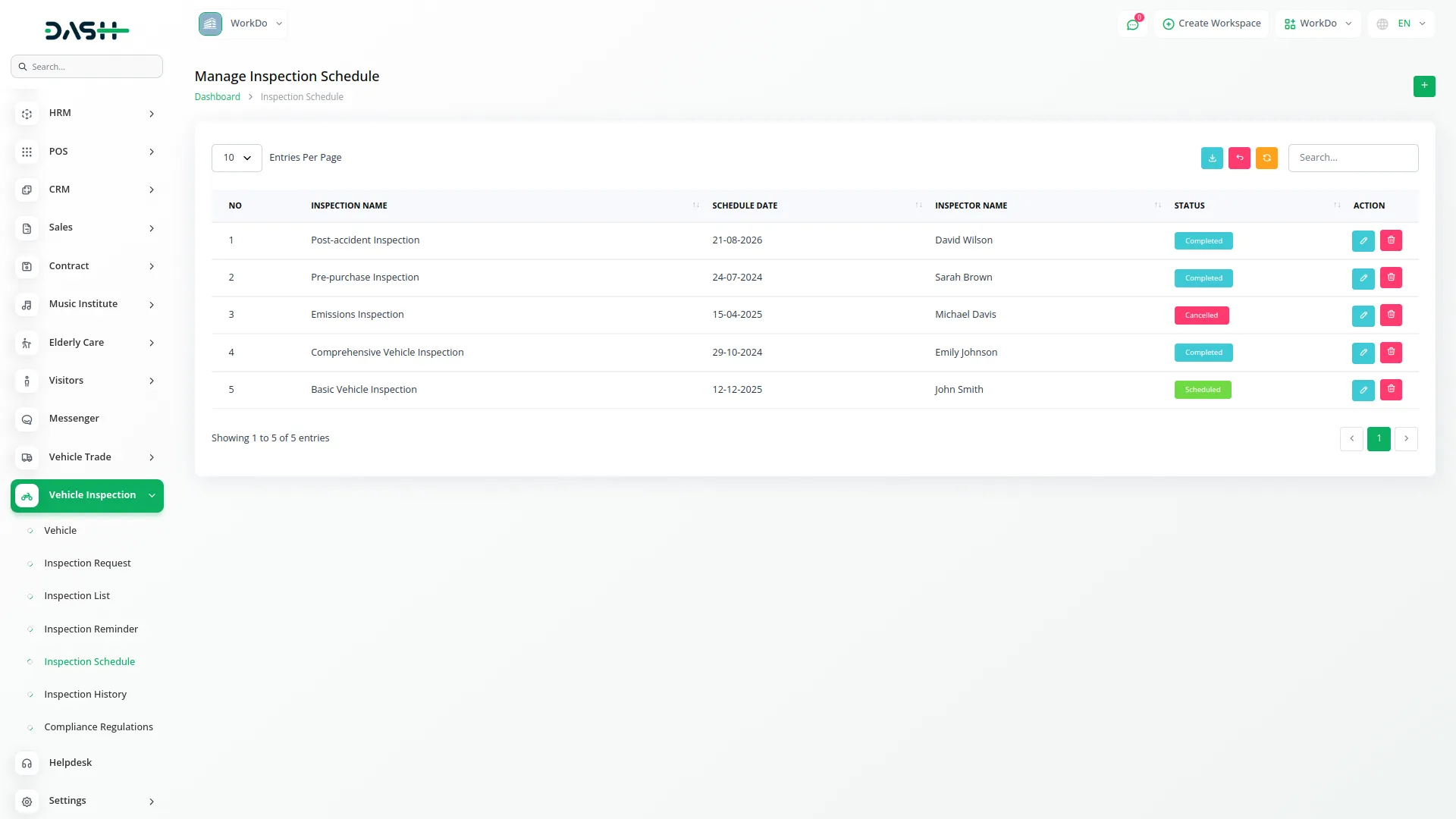
Task: Click the Dashboard breadcrumb link
Action: click(x=217, y=97)
